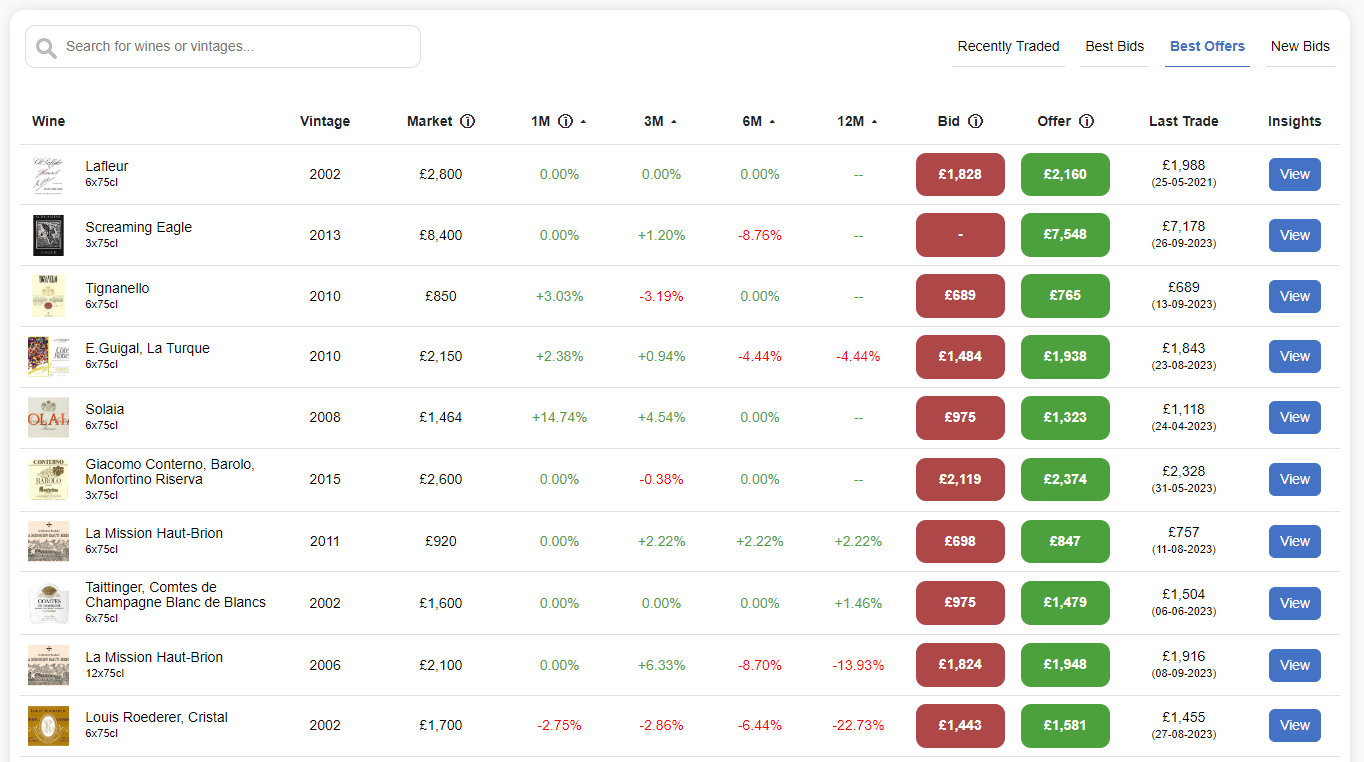Sort by 3M column arrow
Screen dimensions: 1364x762
(674, 122)
